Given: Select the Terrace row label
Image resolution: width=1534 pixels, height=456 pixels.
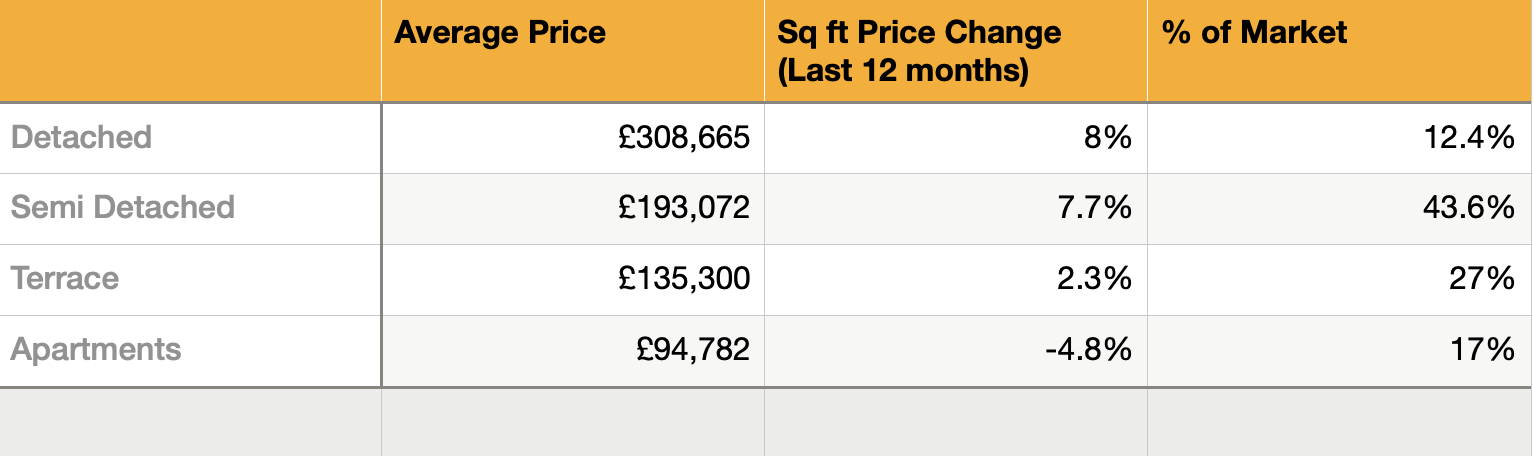Looking at the screenshot, I should pos(65,278).
